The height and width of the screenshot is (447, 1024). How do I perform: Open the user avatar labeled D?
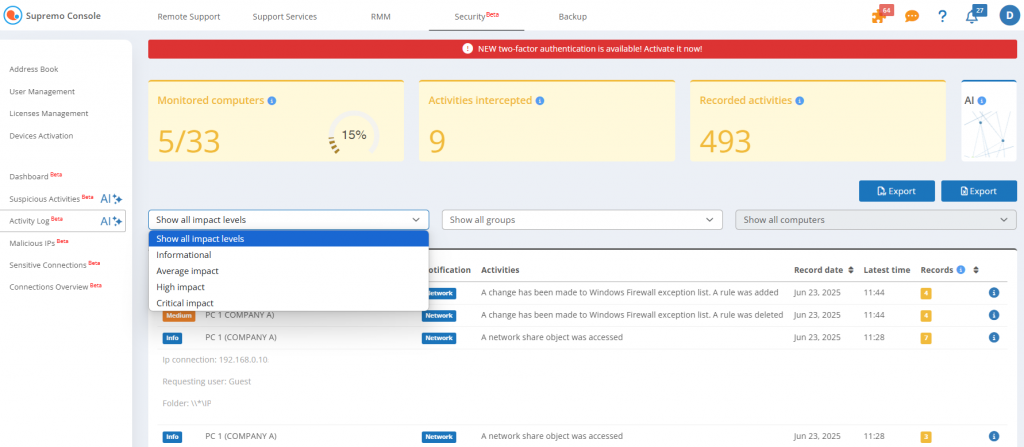tap(1009, 16)
